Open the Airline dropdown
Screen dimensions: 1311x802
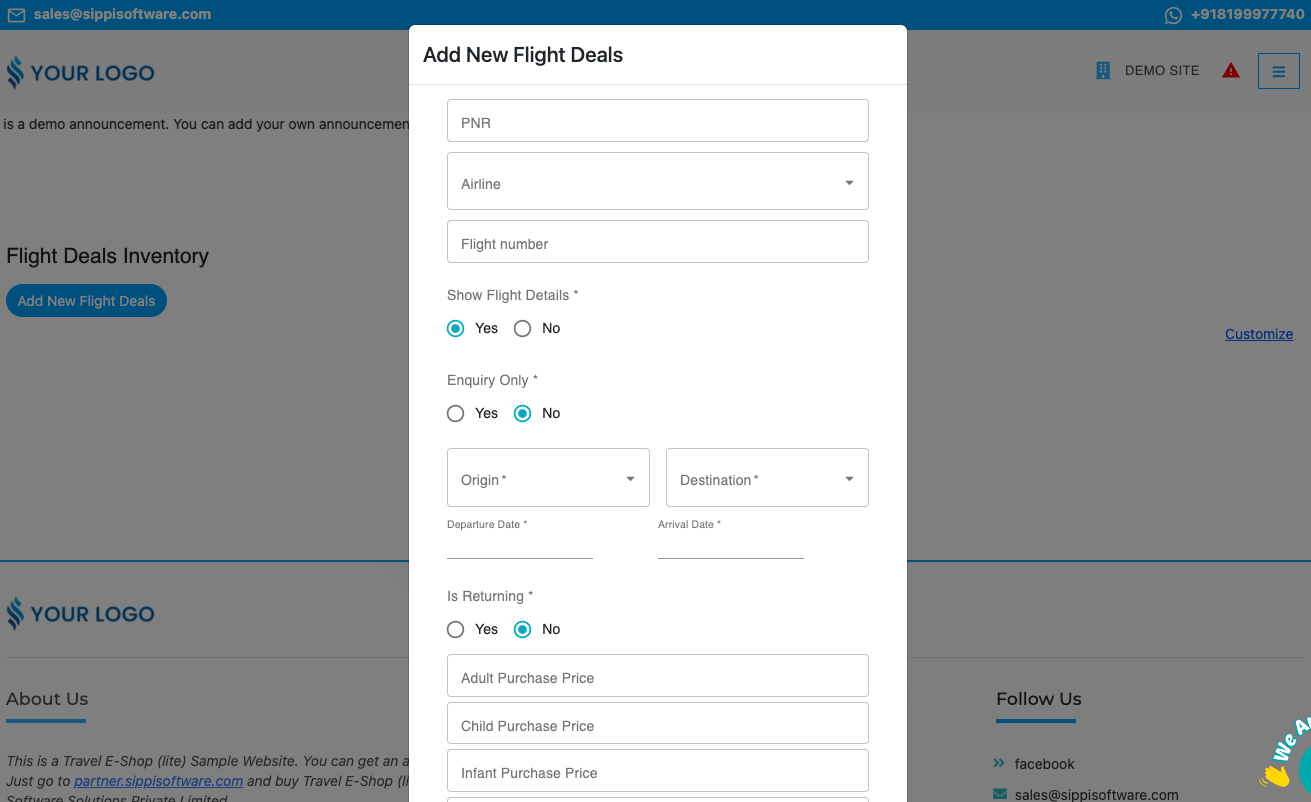pyautogui.click(x=657, y=182)
